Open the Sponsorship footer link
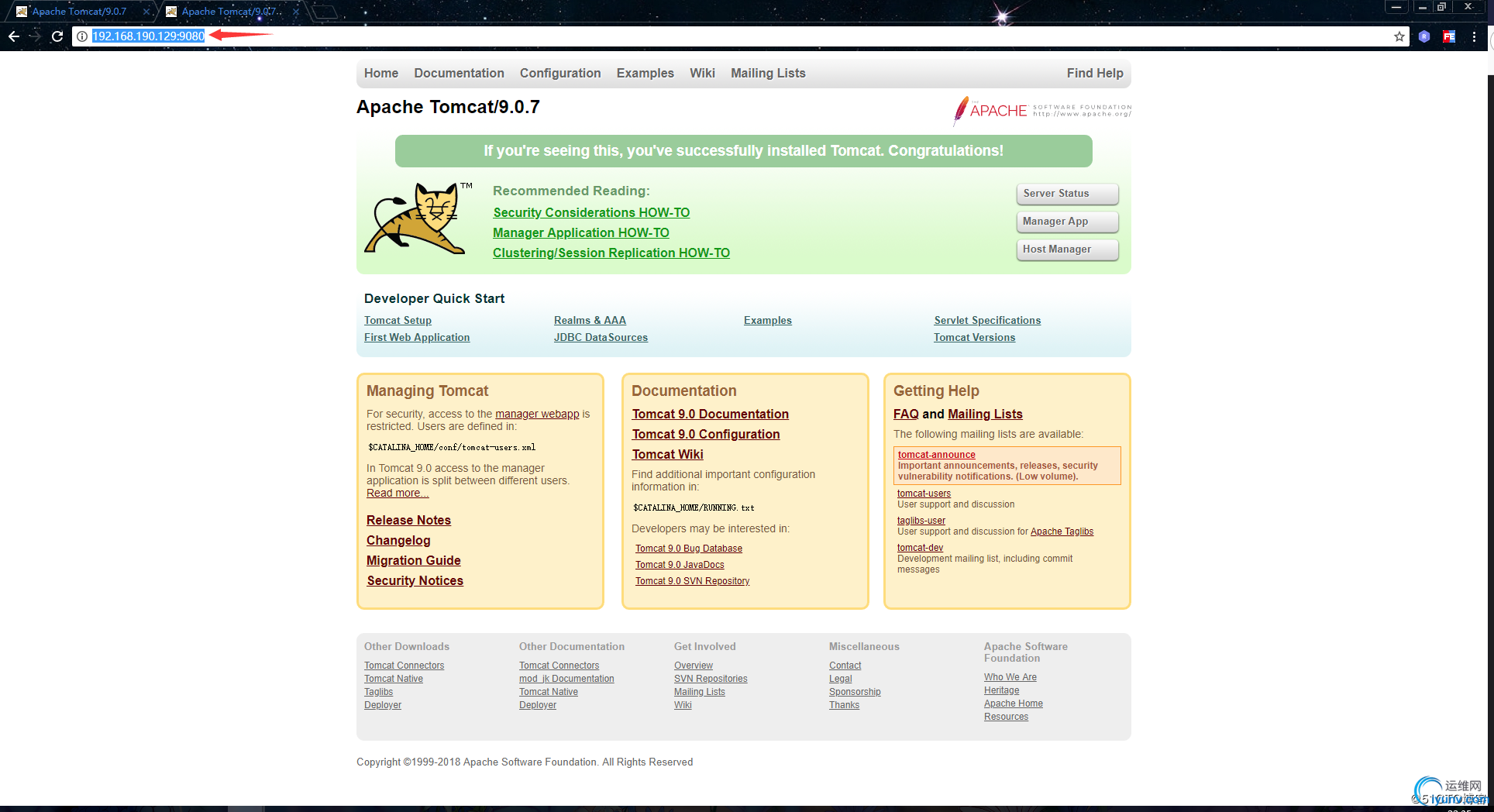Viewport: 1494px width, 812px height. (855, 692)
